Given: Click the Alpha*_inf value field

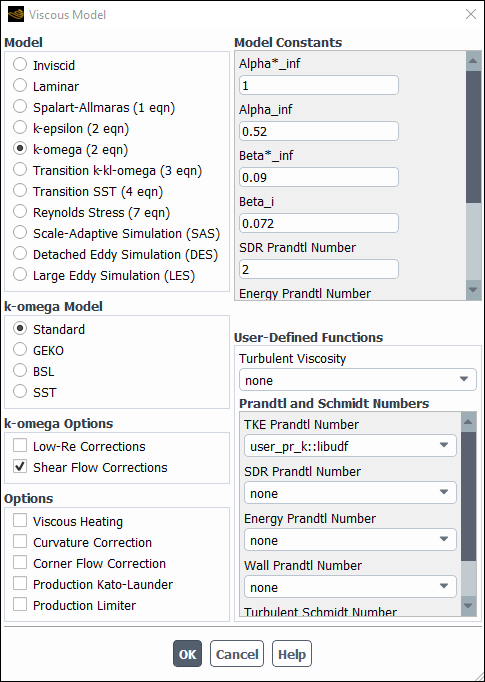Looking at the screenshot, I should coord(319,85).
